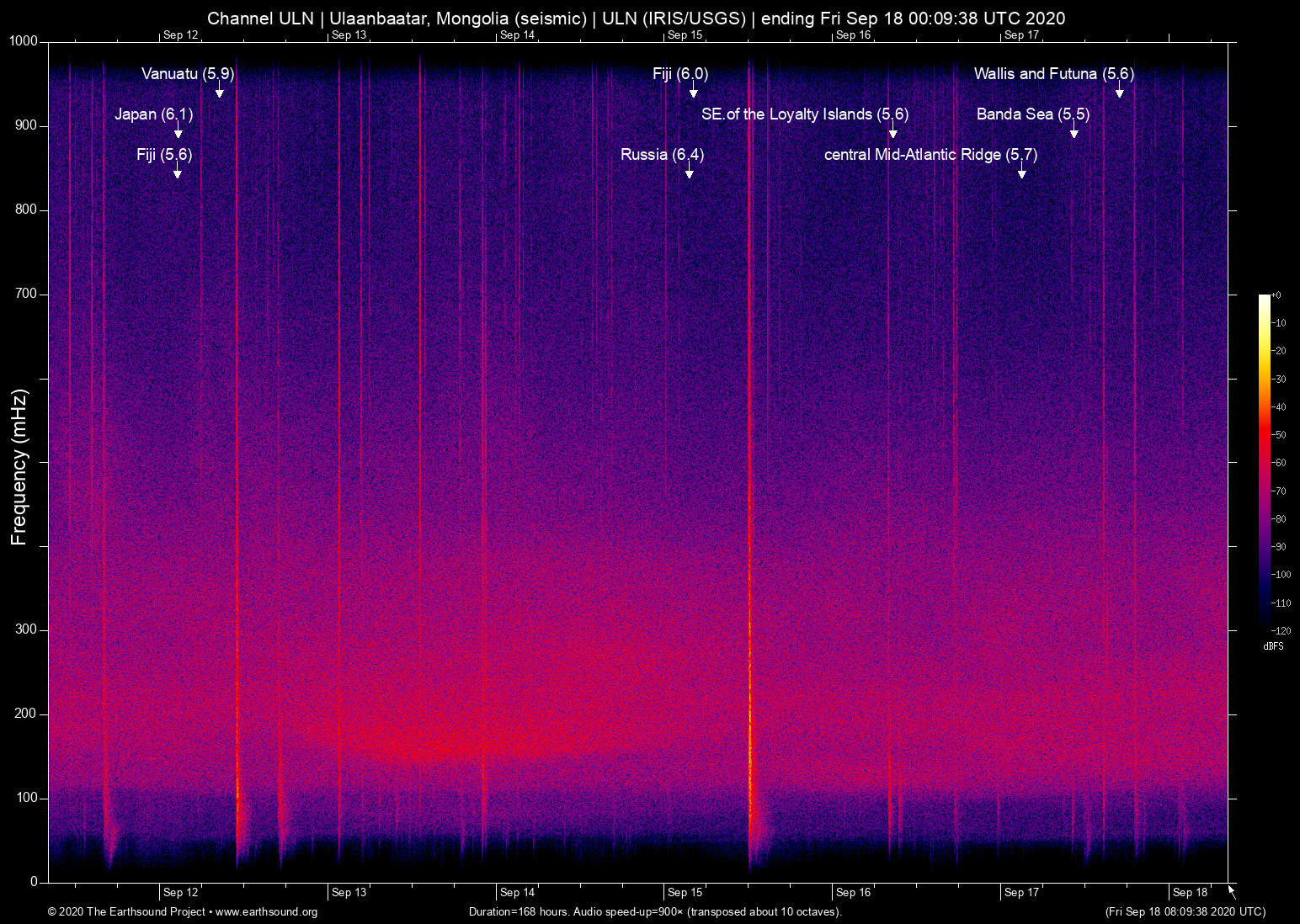
Task: Click the arrow under central Mid-Atlantic Ridge
Action: pyautogui.click(x=1022, y=171)
